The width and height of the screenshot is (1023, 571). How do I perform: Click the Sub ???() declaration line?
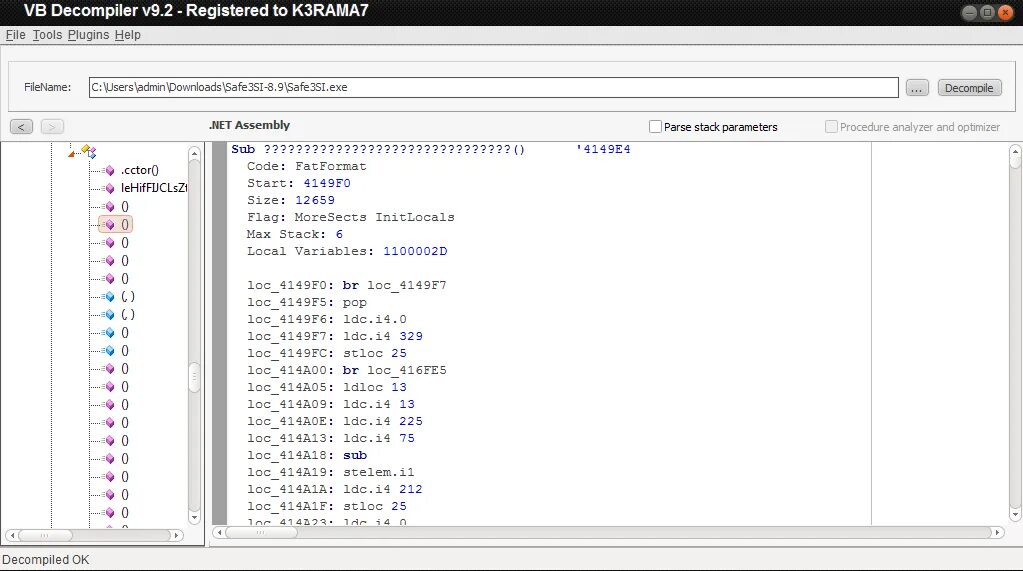pyautogui.click(x=378, y=149)
